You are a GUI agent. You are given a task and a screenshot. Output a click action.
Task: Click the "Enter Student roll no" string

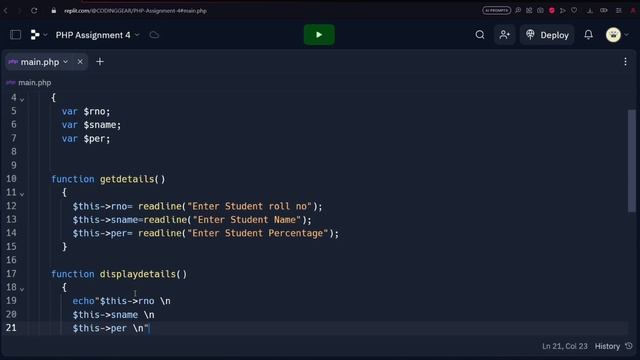[x=249, y=206]
